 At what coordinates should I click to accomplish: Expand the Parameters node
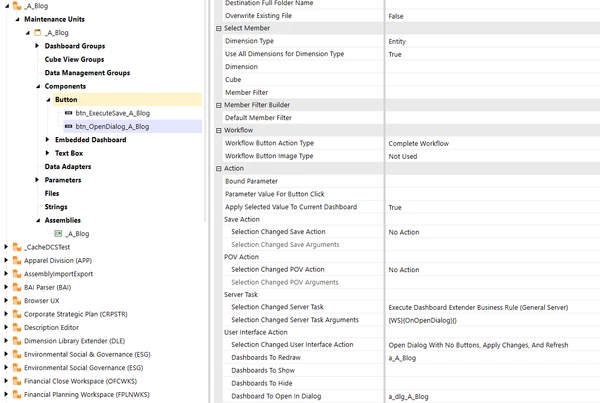point(37,180)
